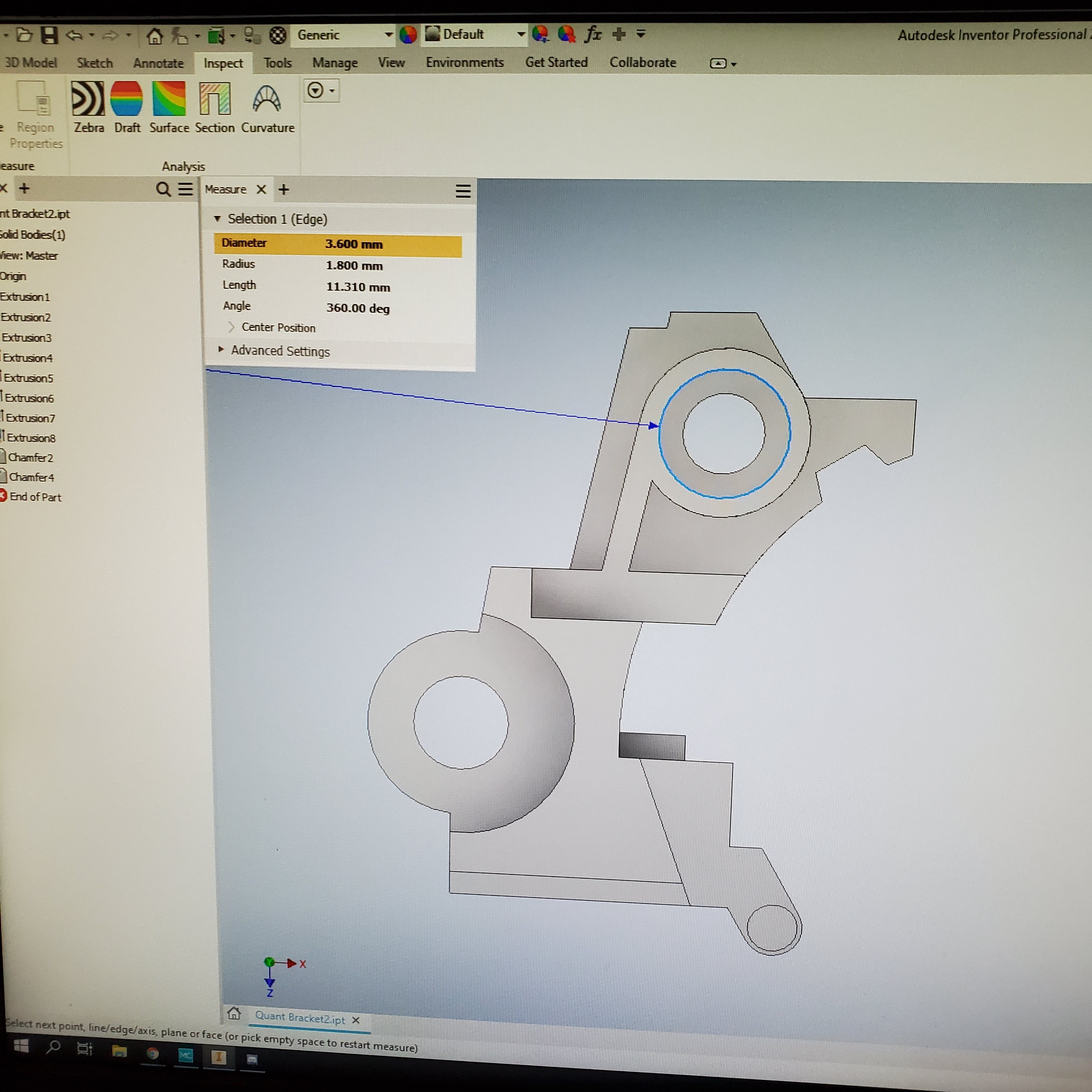
Task: Collapse the Selection 1 (Edge) section
Action: pos(217,219)
